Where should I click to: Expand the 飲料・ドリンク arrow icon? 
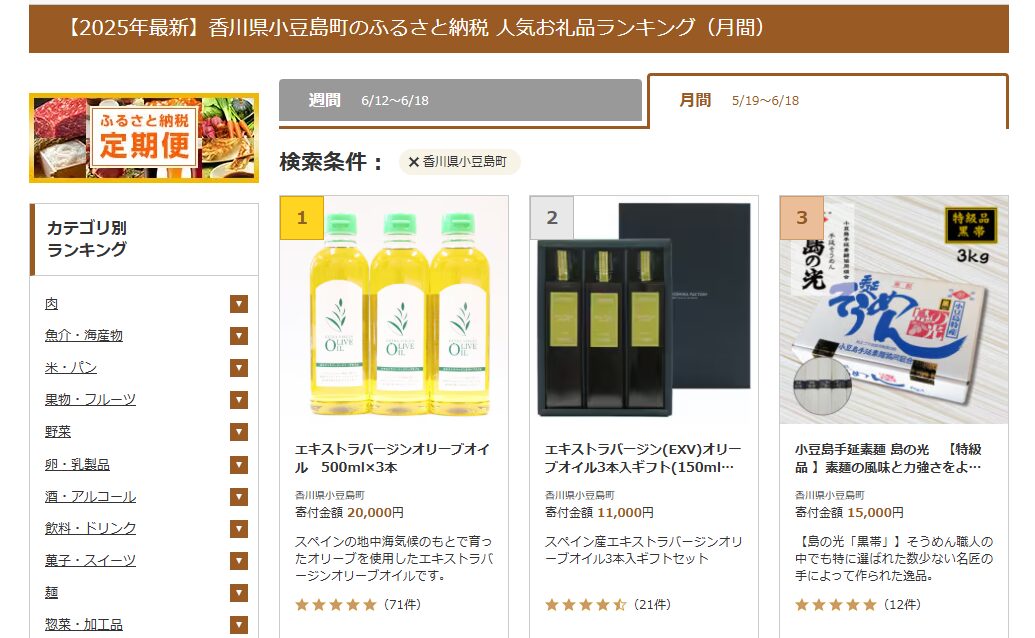[239, 528]
